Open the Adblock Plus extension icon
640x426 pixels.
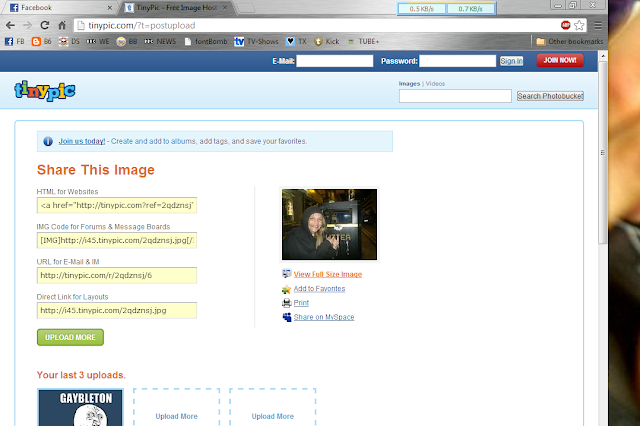tap(565, 25)
